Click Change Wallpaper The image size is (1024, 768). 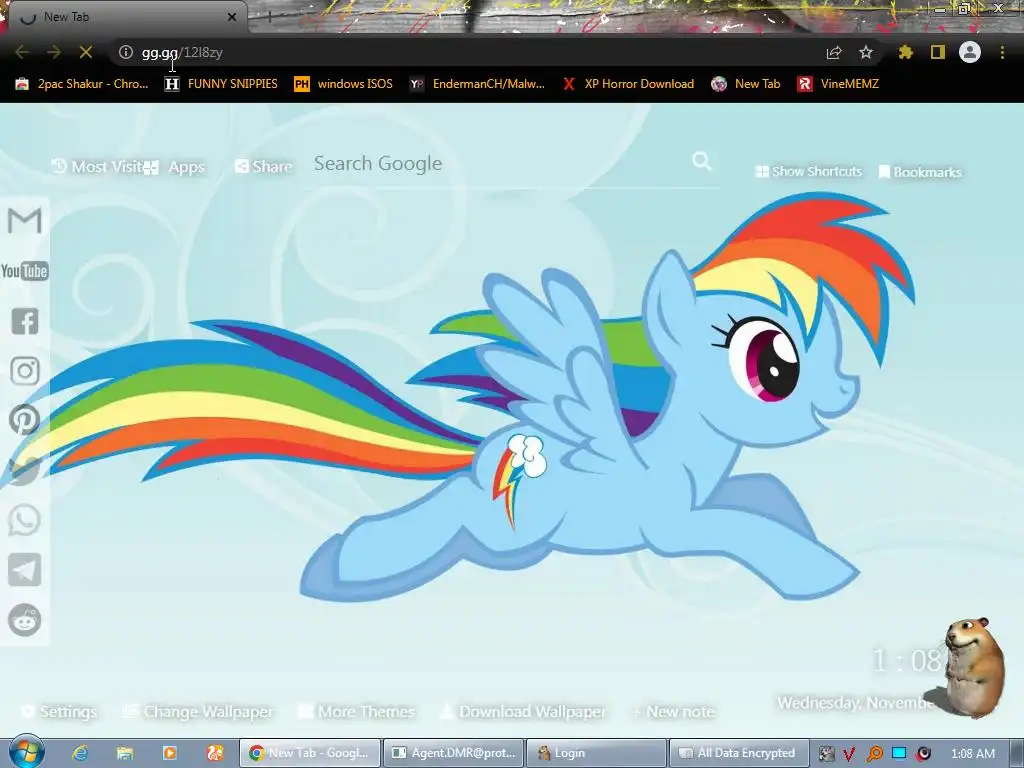click(x=199, y=711)
